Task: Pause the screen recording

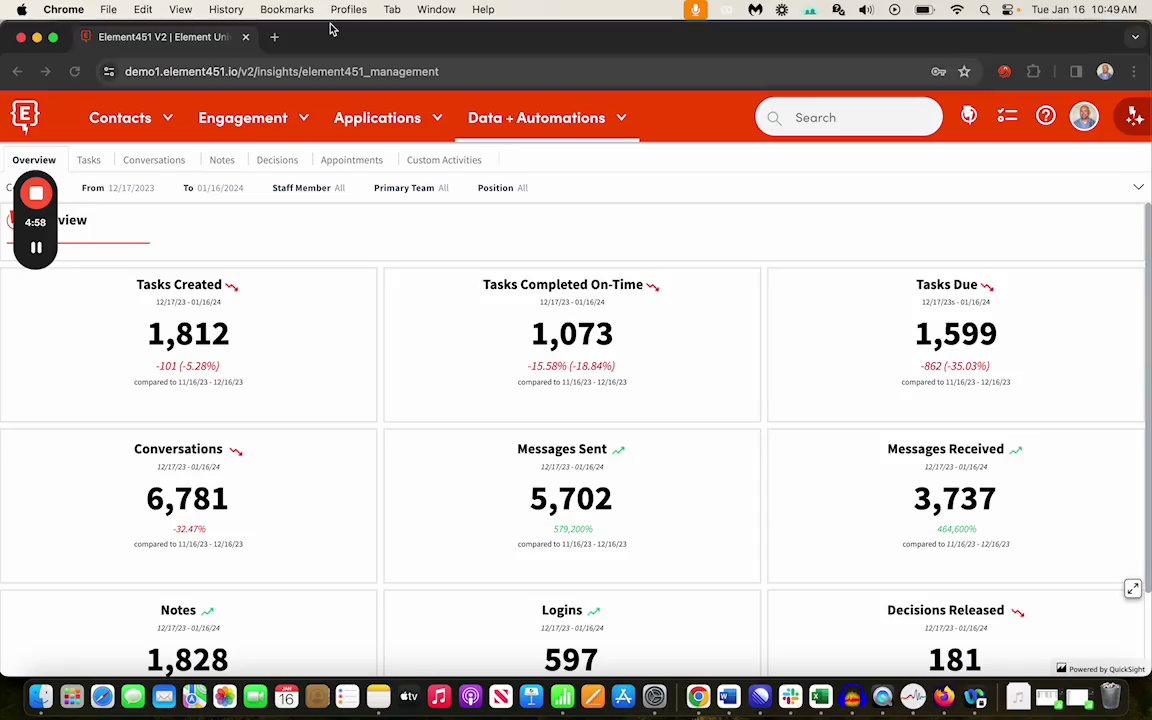Action: (x=36, y=248)
